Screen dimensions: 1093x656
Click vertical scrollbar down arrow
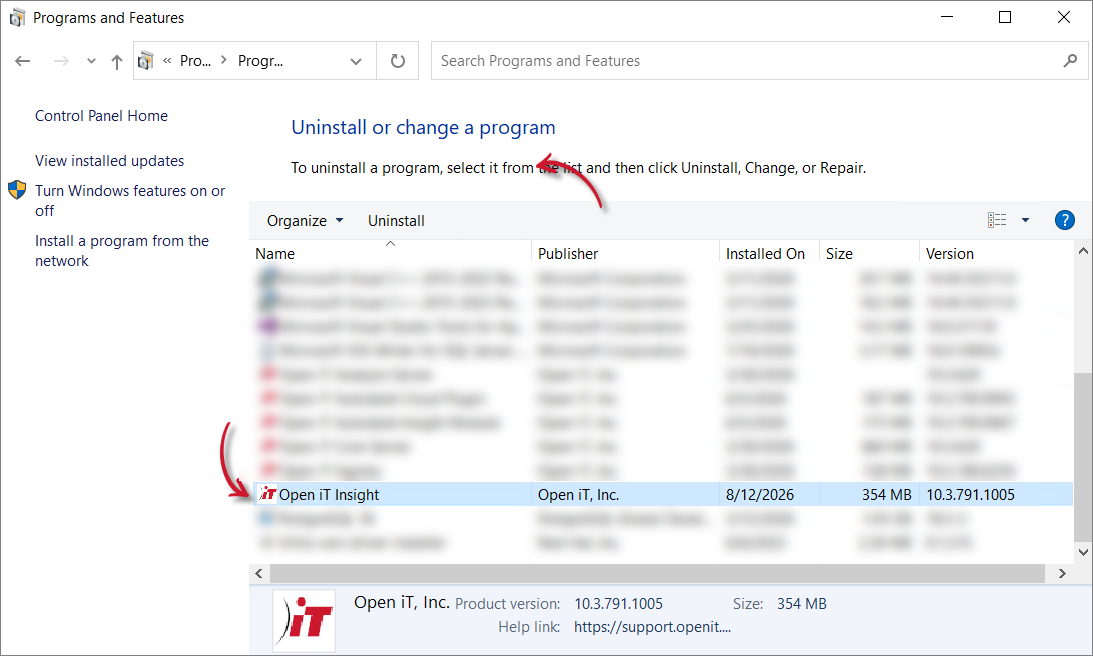coord(1083,552)
